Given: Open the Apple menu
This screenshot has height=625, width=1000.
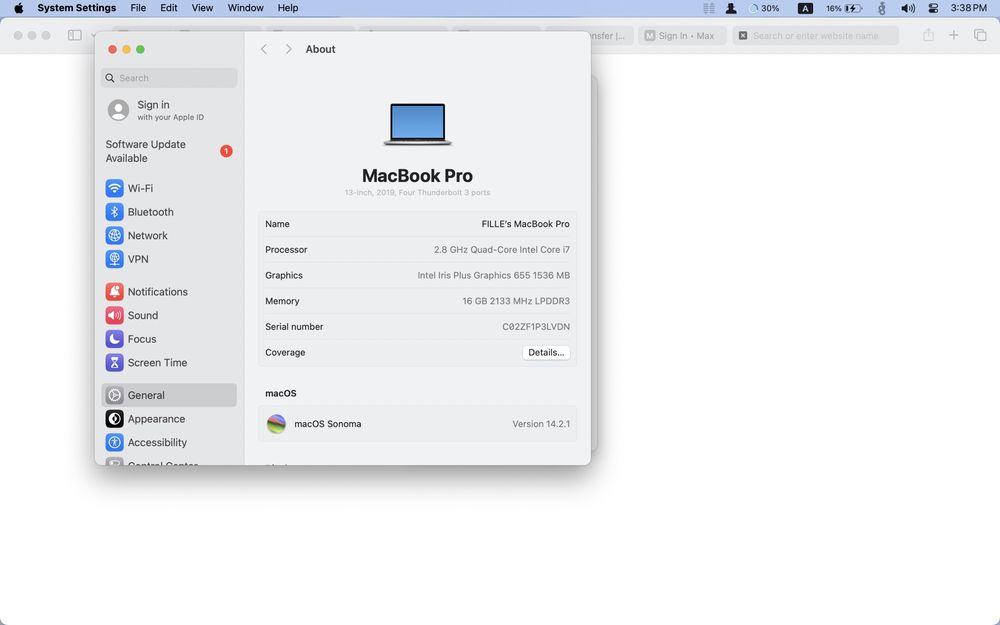Looking at the screenshot, I should pos(18,8).
